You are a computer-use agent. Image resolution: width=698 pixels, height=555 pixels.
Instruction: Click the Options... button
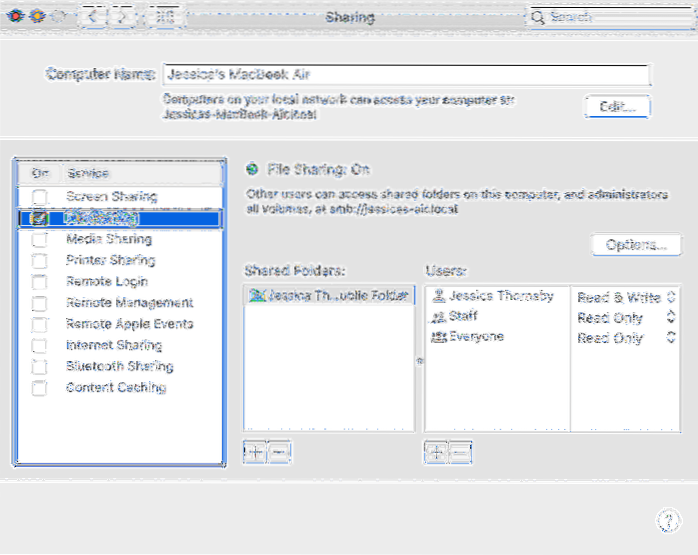point(636,245)
